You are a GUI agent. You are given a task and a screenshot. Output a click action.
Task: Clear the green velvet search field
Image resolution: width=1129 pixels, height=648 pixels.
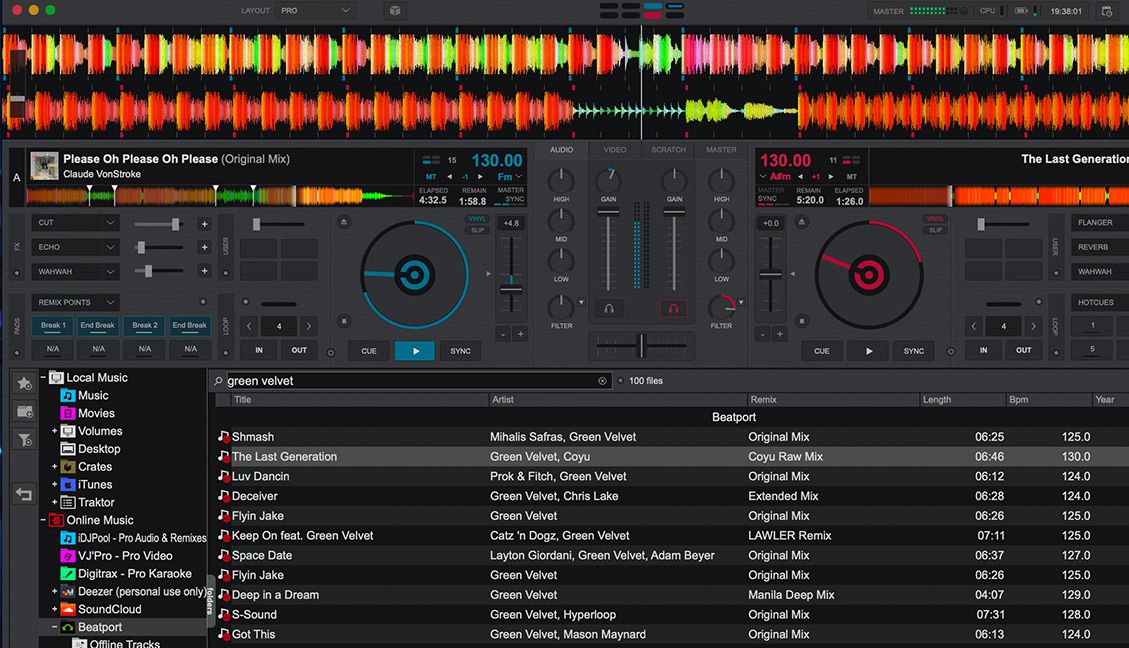(603, 381)
